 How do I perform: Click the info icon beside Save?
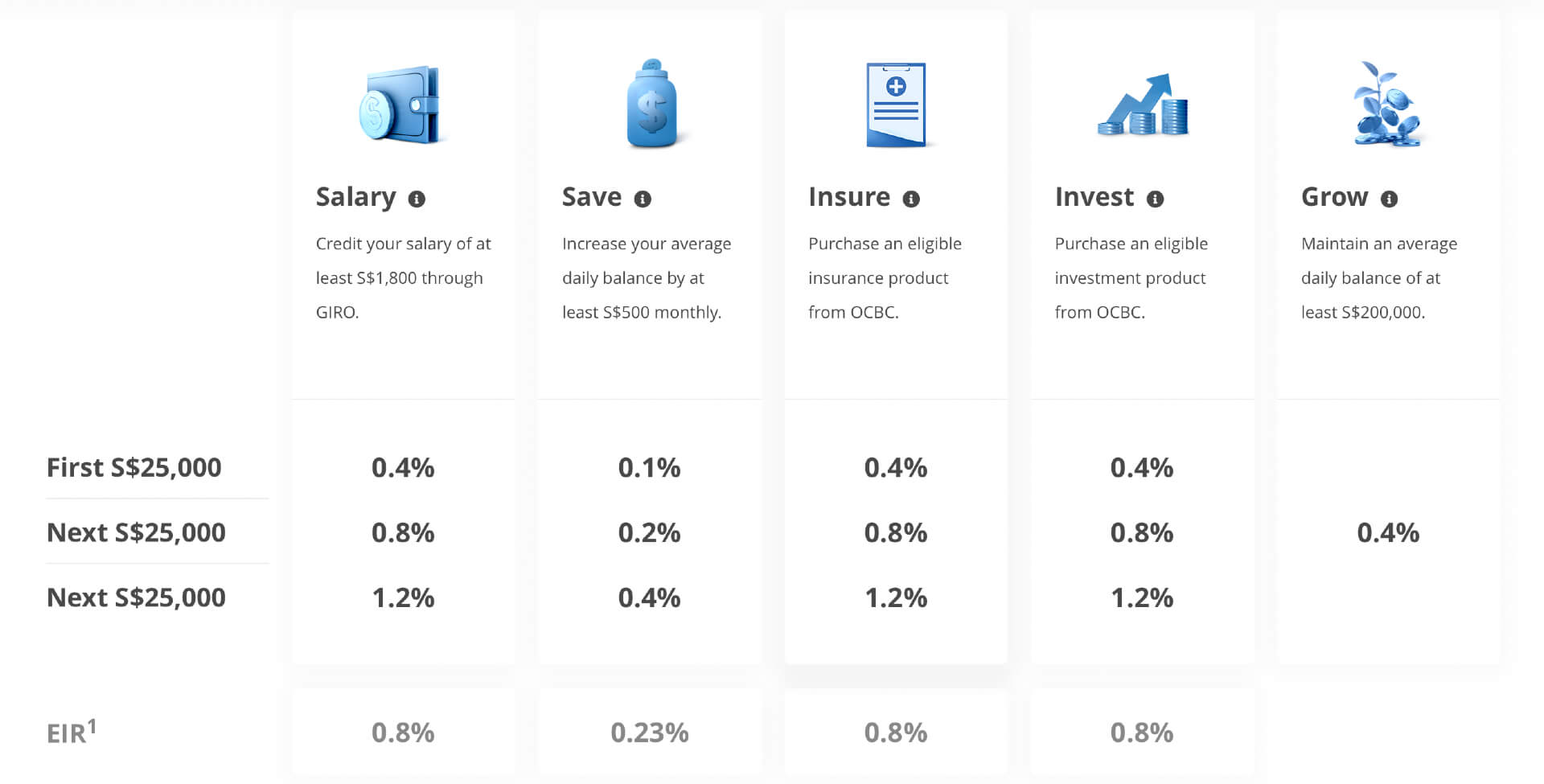point(643,199)
